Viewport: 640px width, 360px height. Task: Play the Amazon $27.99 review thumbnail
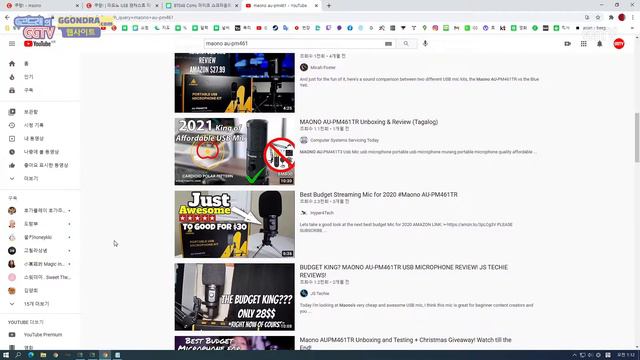tap(235, 83)
